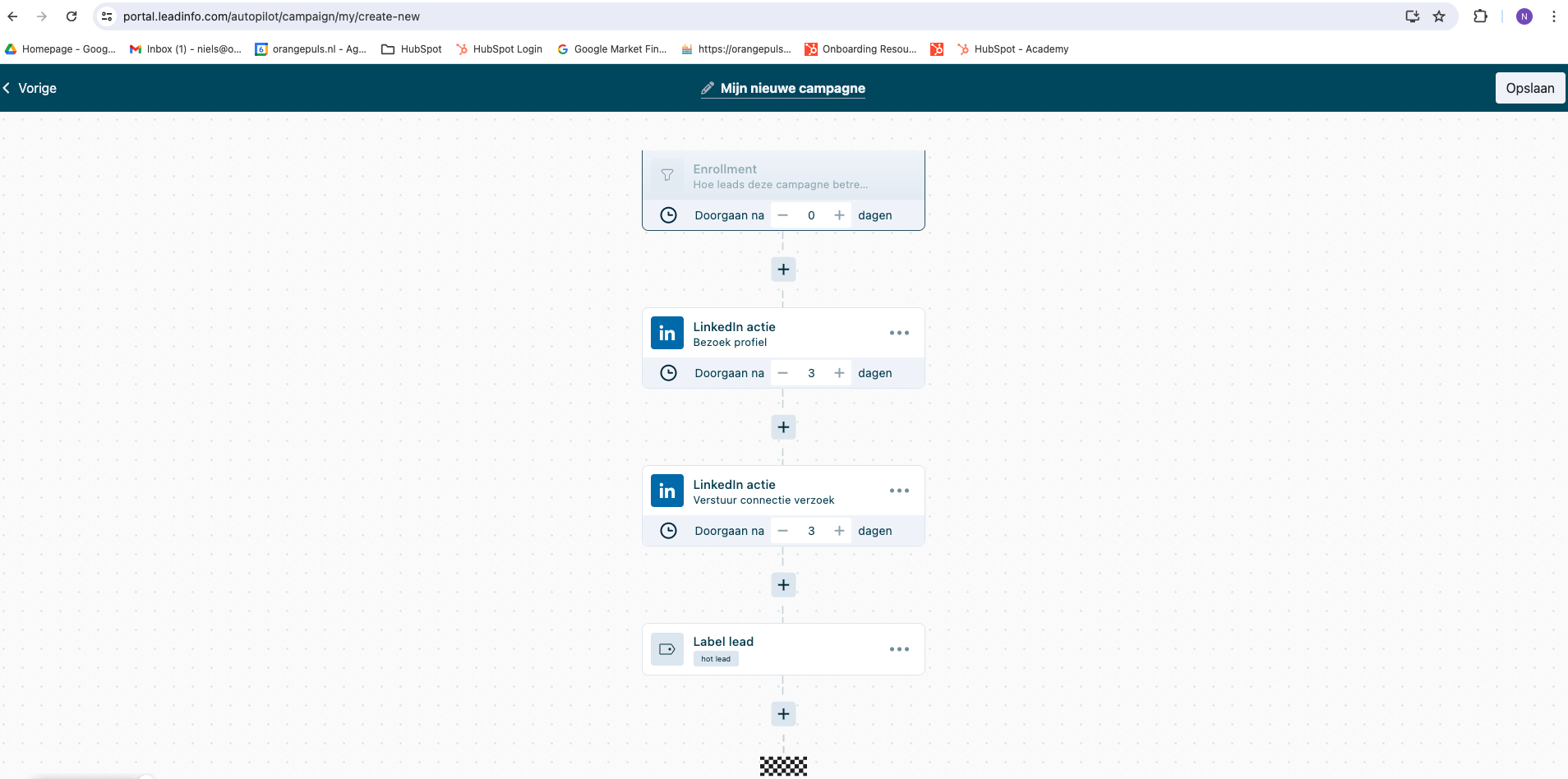Click the address bar URL

(x=271, y=16)
